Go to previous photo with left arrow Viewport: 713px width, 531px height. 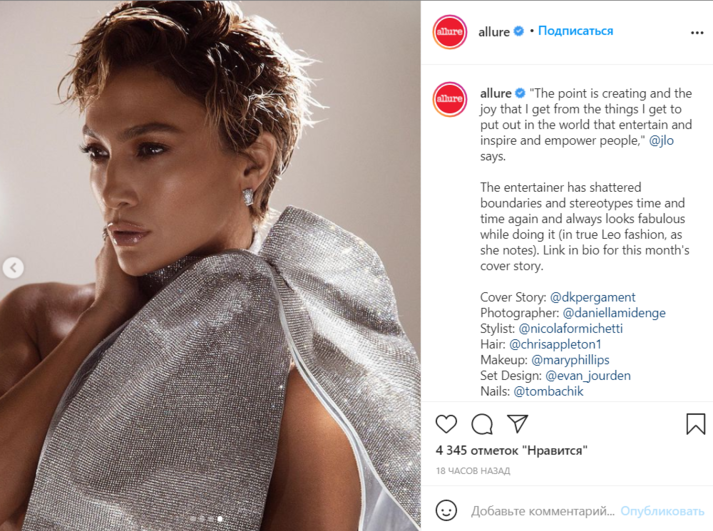click(13, 268)
